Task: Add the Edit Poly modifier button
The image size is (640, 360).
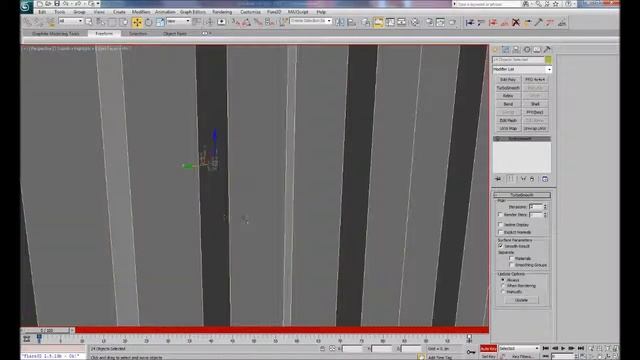Action: point(508,80)
